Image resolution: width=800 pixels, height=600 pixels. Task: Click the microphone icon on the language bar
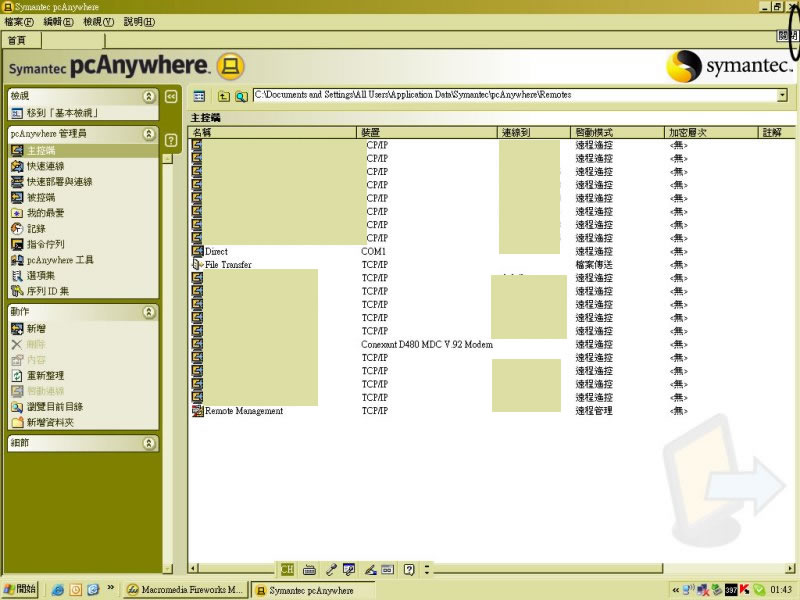[331, 569]
